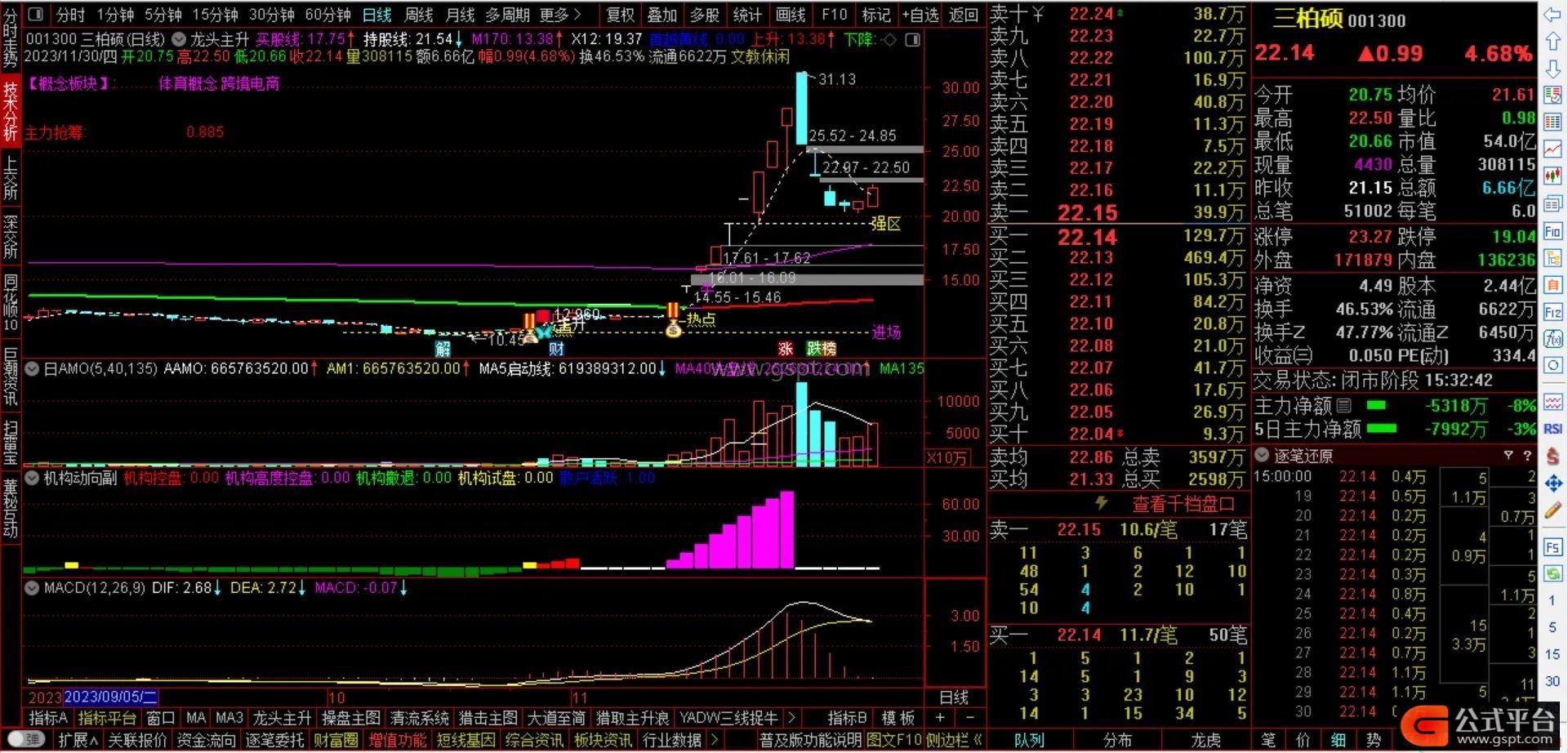Click the highlighted date 2023/09/05 field
The width and height of the screenshot is (1568, 753).
tap(110, 697)
